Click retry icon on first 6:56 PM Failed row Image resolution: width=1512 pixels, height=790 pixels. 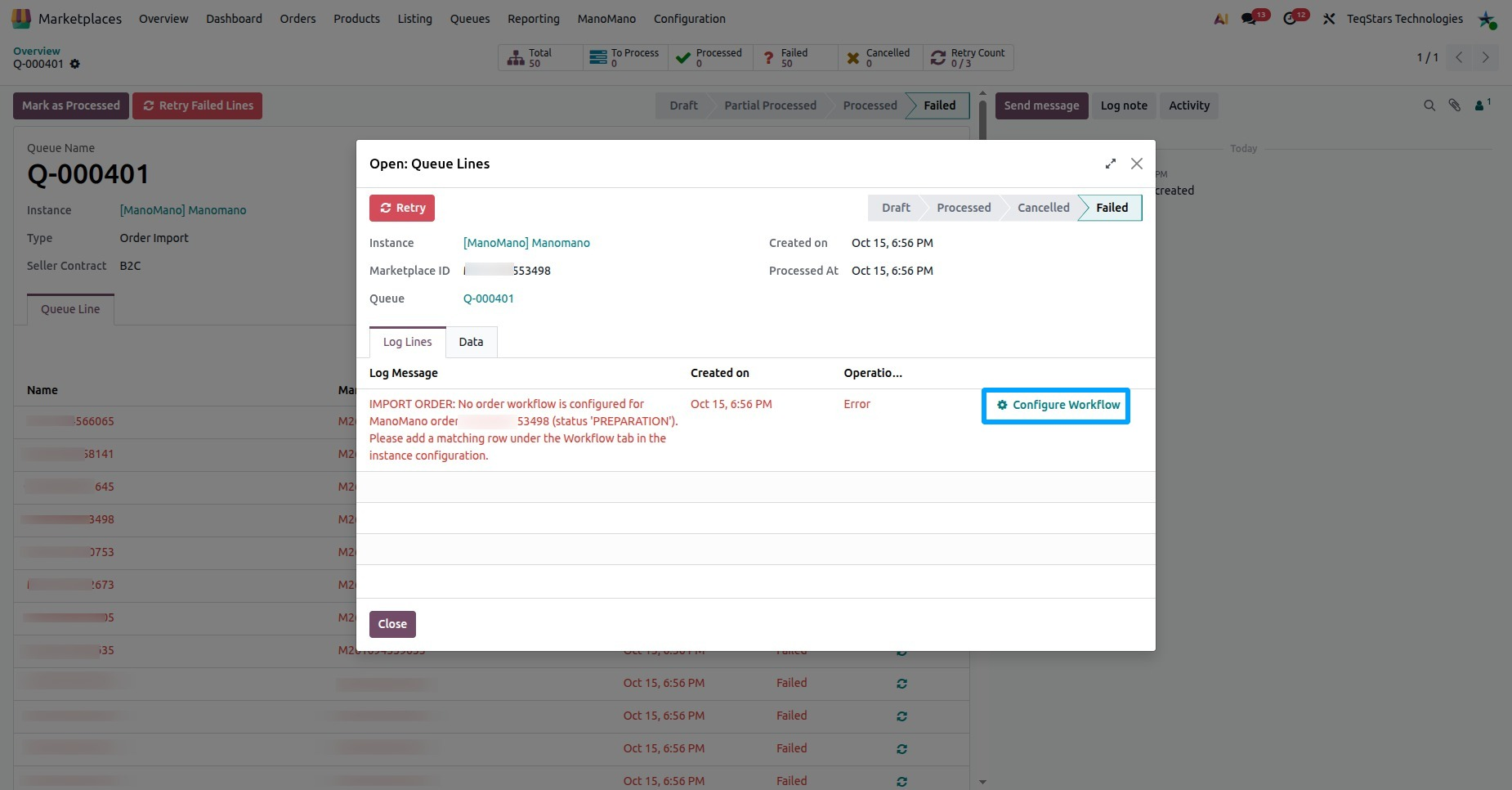[x=901, y=683]
